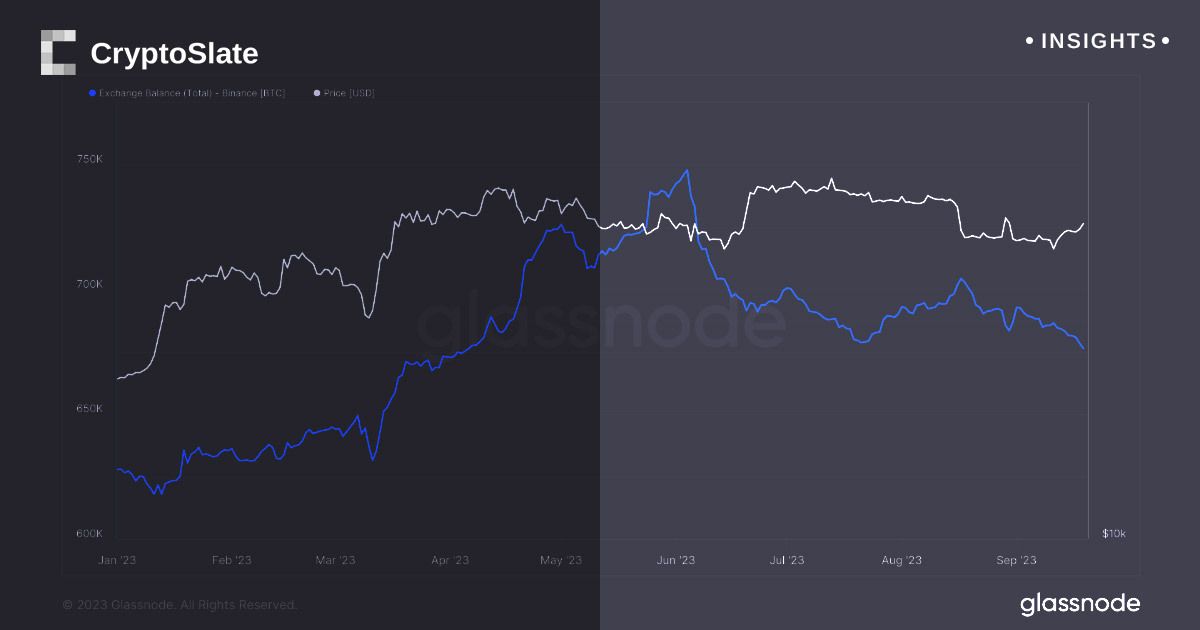Click the grey Price legend dot

point(317,93)
